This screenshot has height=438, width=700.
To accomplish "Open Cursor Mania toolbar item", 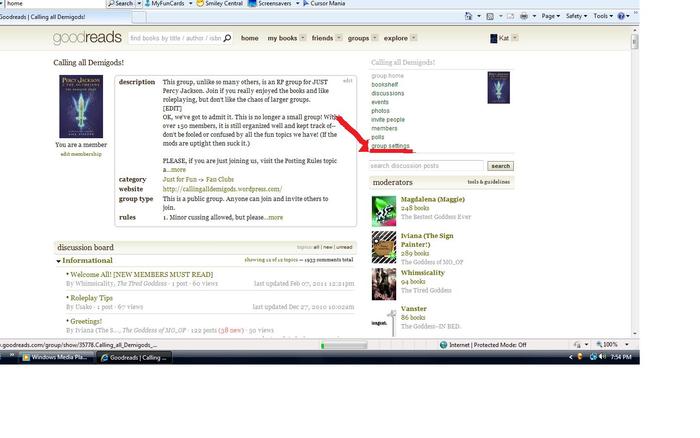I will click(324, 4).
